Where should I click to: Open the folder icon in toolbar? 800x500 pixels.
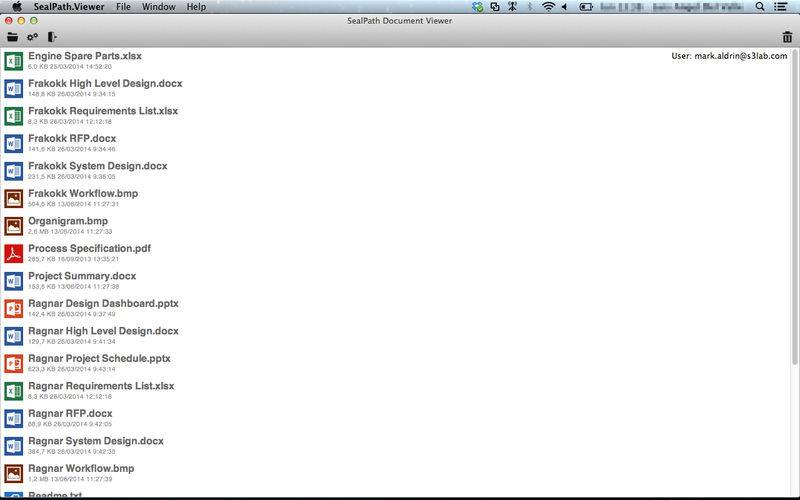13,37
